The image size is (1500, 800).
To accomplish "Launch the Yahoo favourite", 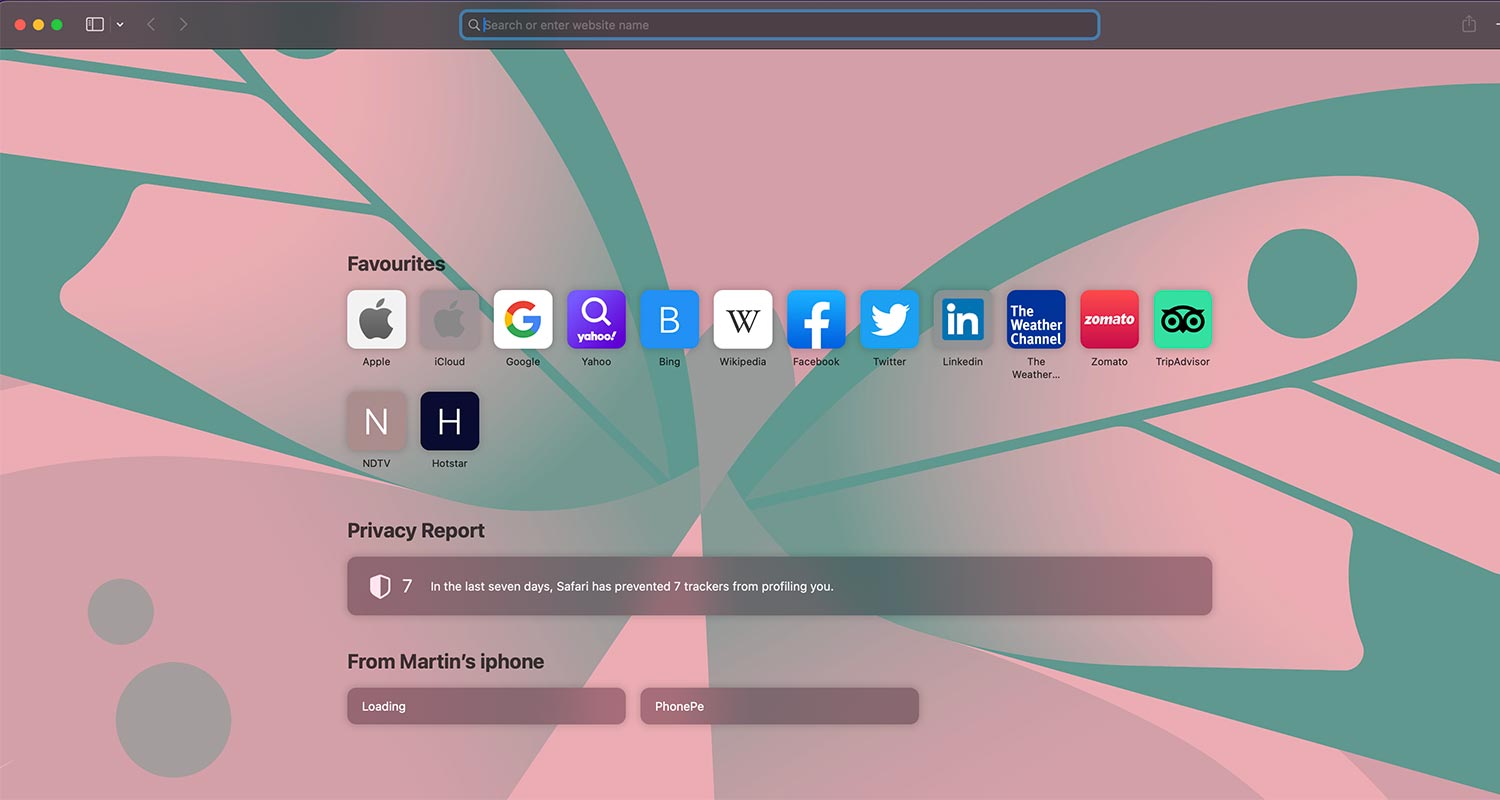I will [x=596, y=320].
